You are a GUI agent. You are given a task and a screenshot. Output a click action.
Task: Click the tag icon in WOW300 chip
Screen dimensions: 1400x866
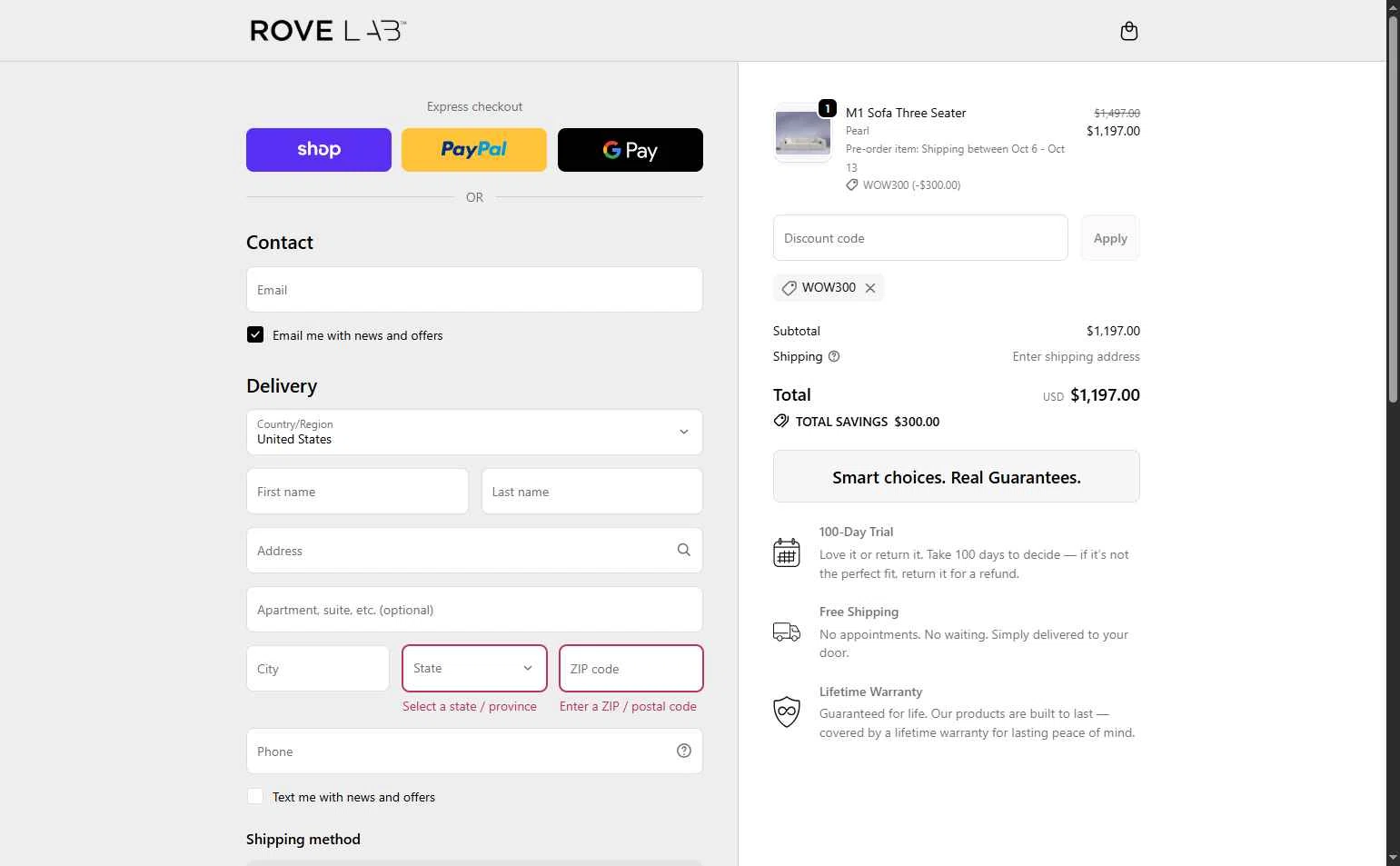(x=789, y=288)
